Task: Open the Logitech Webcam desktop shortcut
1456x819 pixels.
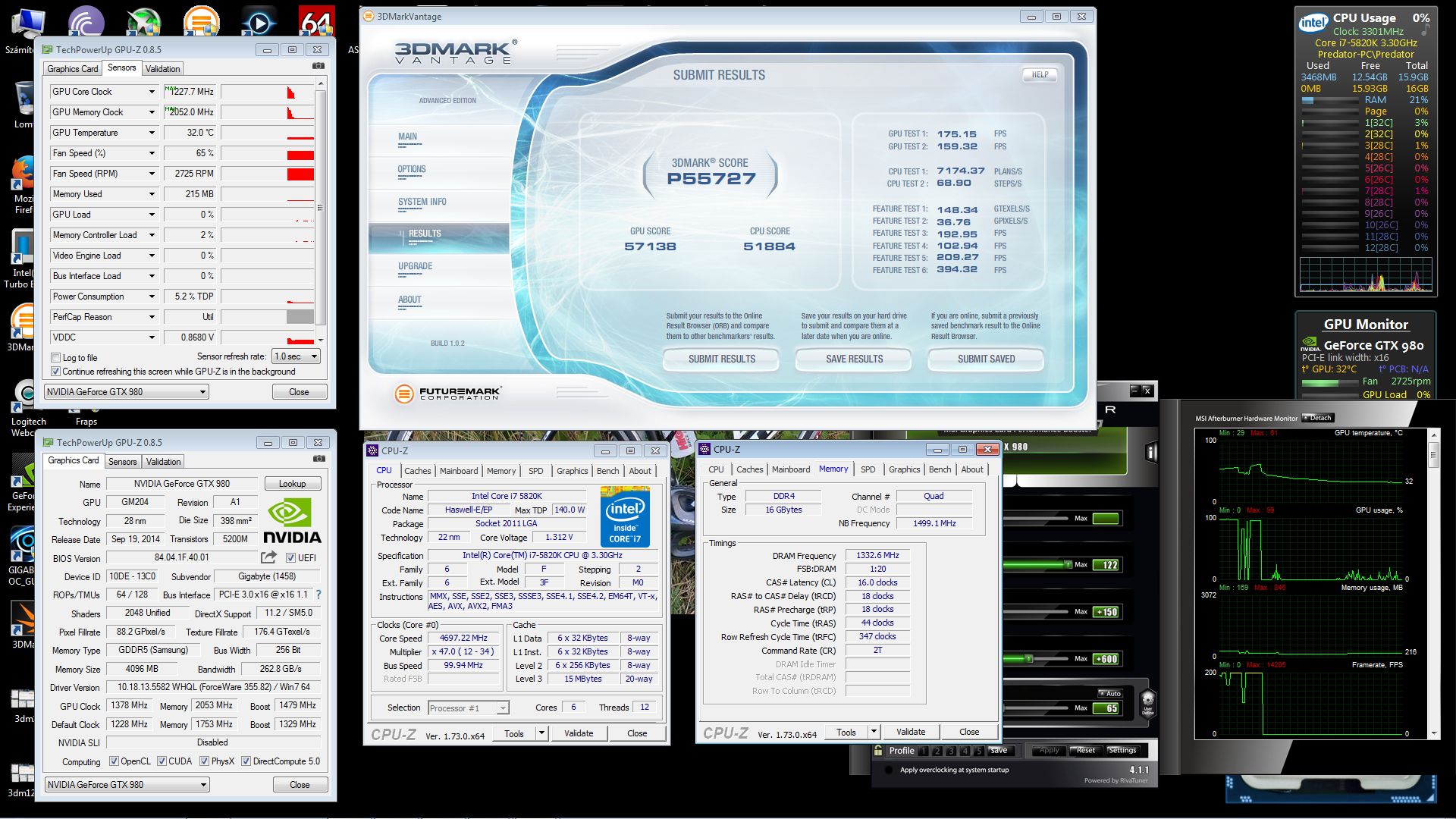Action: [26, 396]
